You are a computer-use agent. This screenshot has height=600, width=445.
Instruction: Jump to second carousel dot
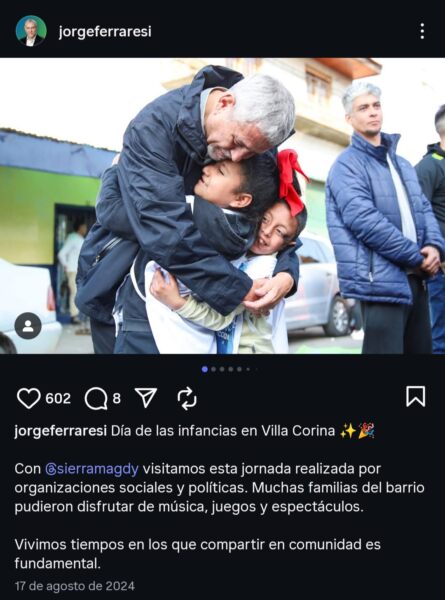(214, 369)
